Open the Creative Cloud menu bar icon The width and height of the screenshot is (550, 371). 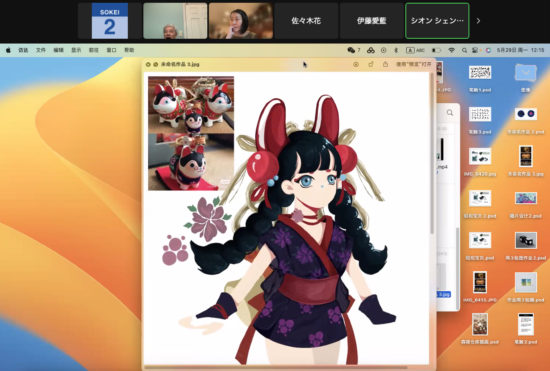371,50
